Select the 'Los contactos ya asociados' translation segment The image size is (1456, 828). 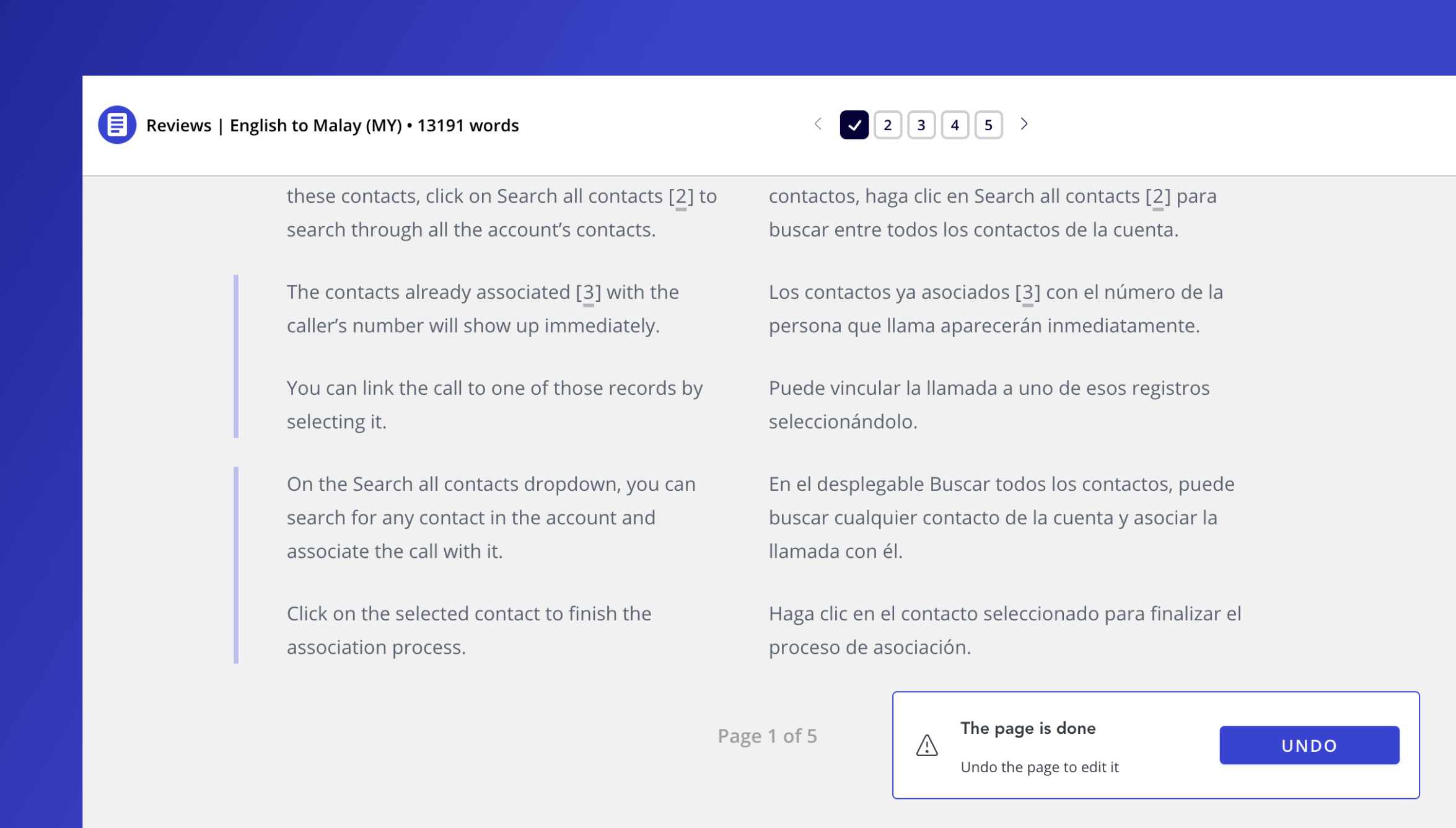[x=995, y=309]
